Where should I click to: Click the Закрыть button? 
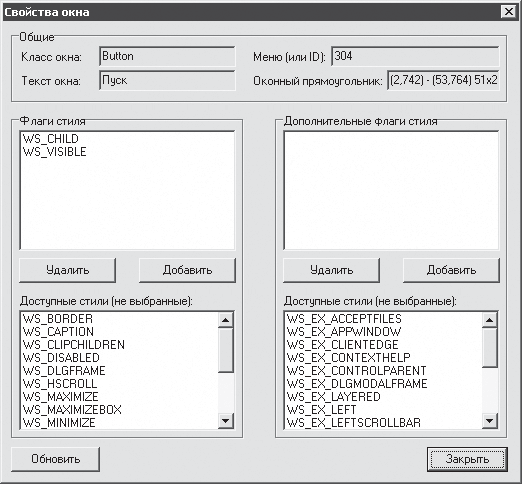point(467,459)
